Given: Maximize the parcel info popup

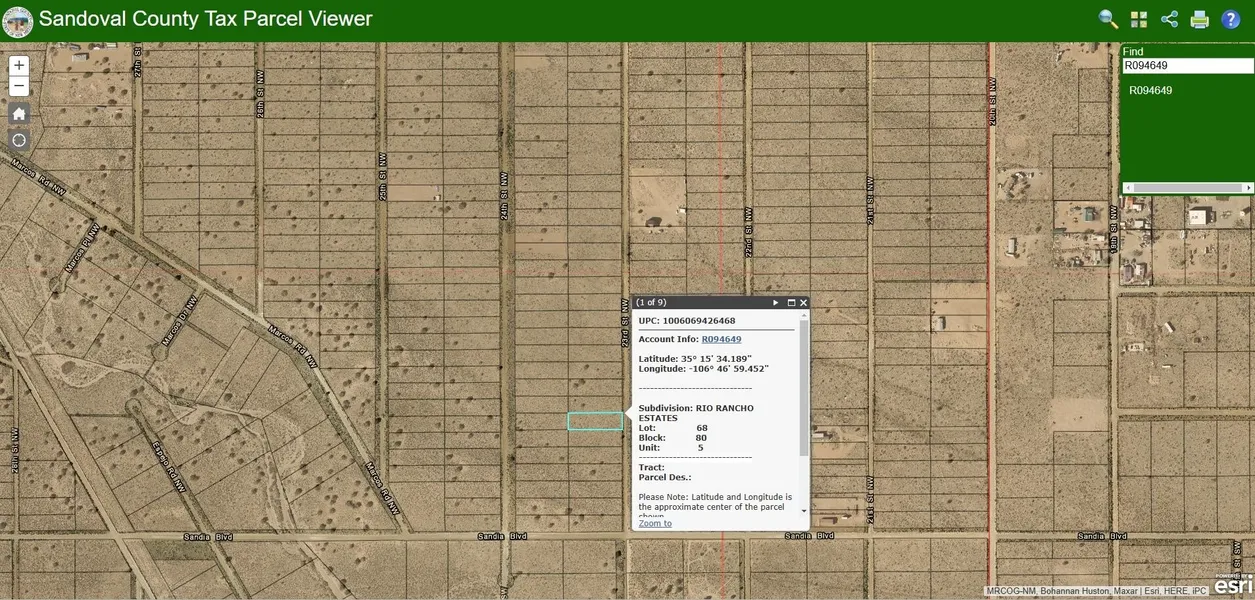Looking at the screenshot, I should (791, 302).
